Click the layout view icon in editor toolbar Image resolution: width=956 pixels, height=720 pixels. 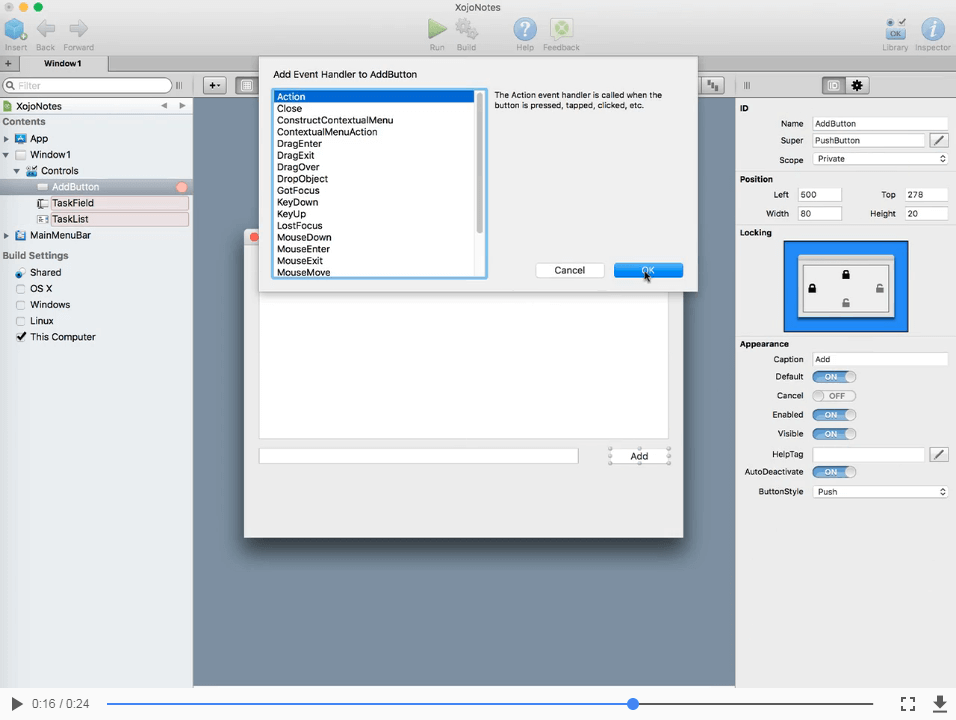pos(246,85)
